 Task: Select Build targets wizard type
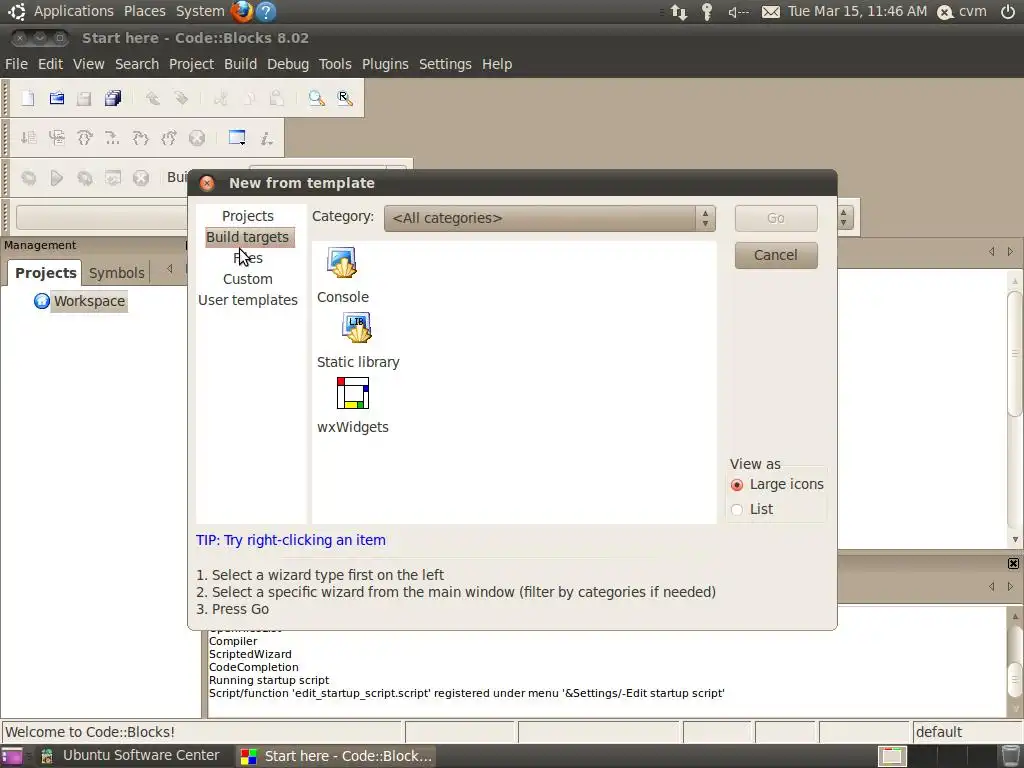pos(248,237)
